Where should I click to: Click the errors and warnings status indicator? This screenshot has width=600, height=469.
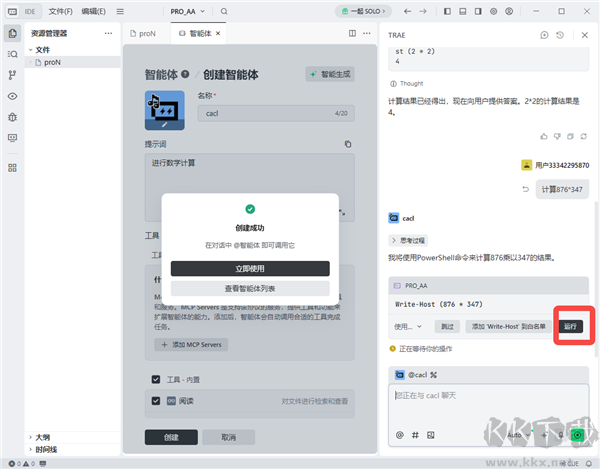[22, 463]
